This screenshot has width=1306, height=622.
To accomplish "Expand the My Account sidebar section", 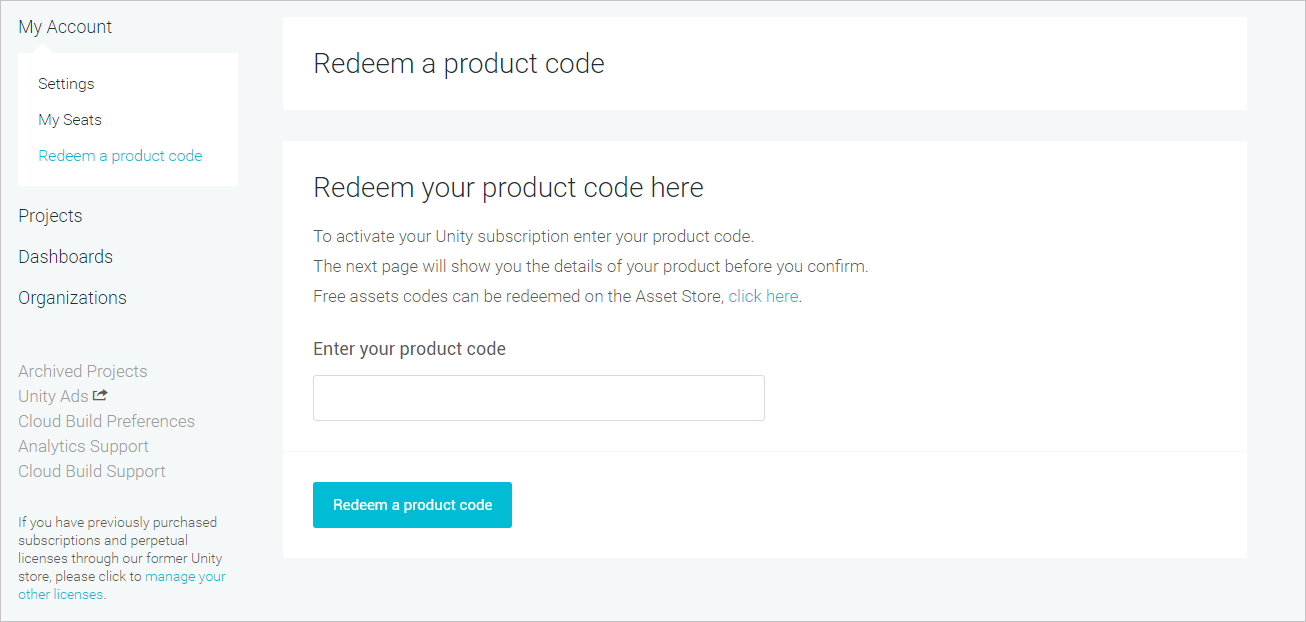I will click(65, 27).
